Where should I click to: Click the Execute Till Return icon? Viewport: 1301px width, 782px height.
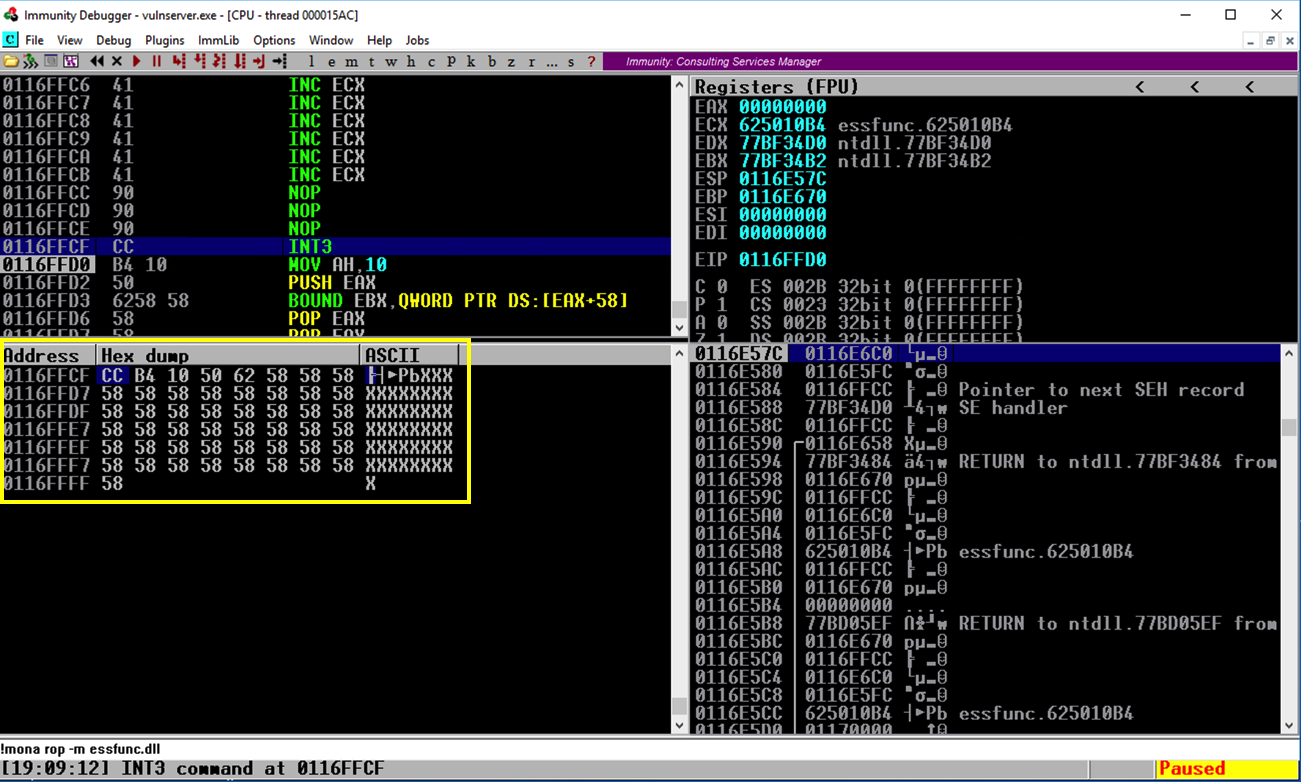[x=259, y=62]
